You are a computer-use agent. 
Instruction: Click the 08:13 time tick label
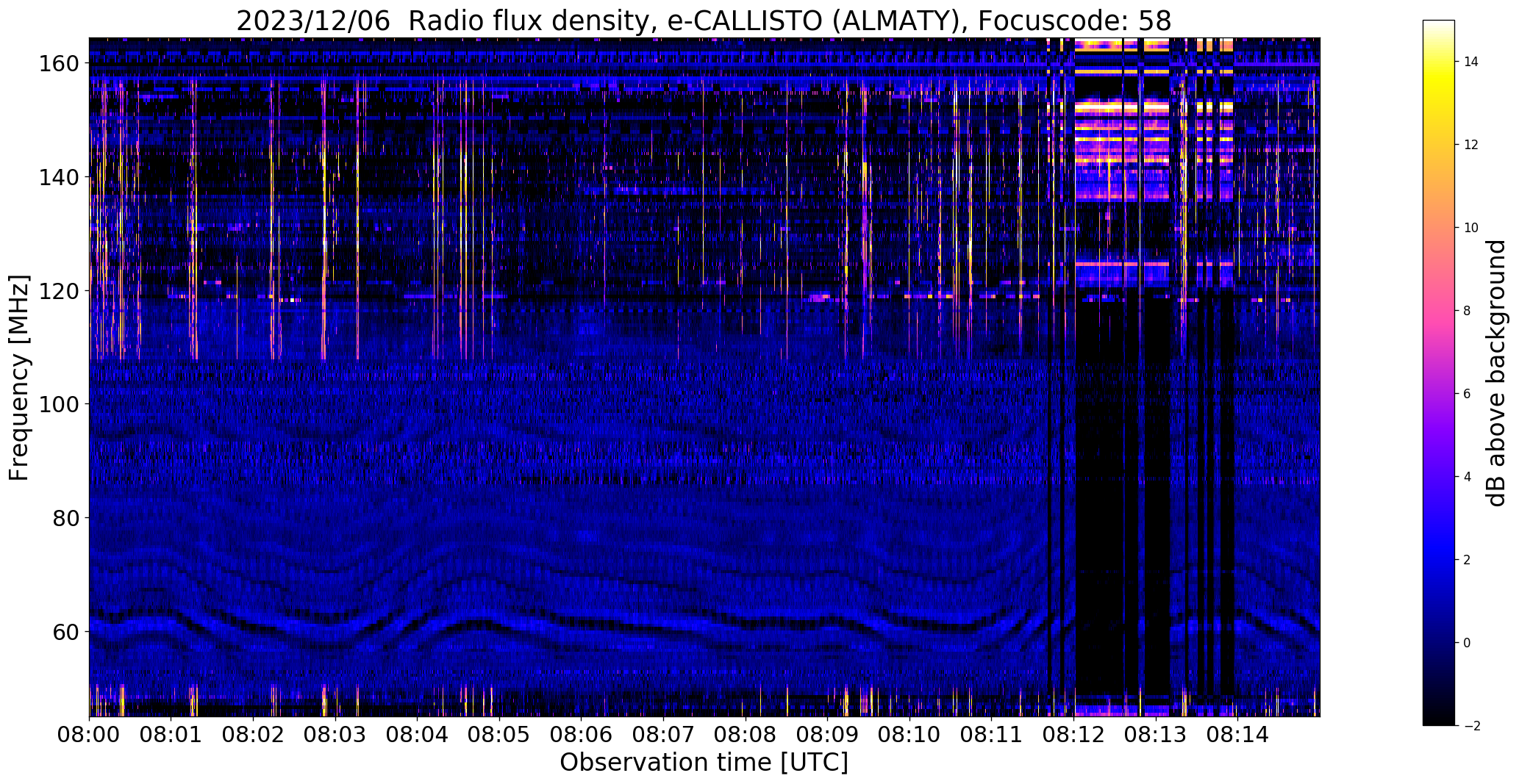[1155, 734]
